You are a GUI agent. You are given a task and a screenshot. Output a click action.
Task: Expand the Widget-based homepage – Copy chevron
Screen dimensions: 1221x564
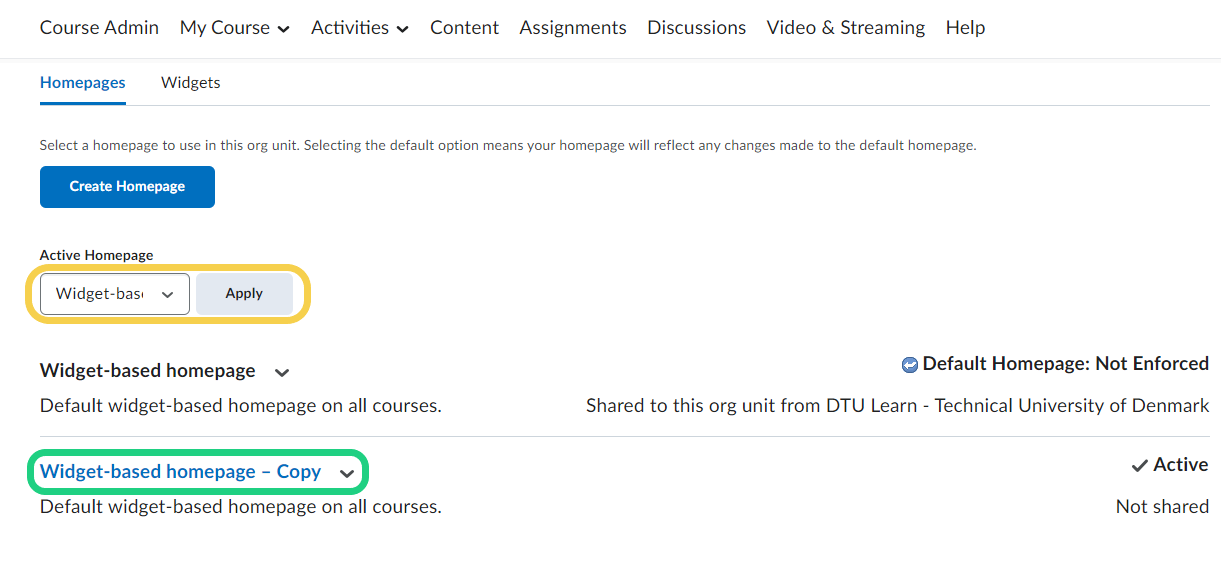[347, 473]
